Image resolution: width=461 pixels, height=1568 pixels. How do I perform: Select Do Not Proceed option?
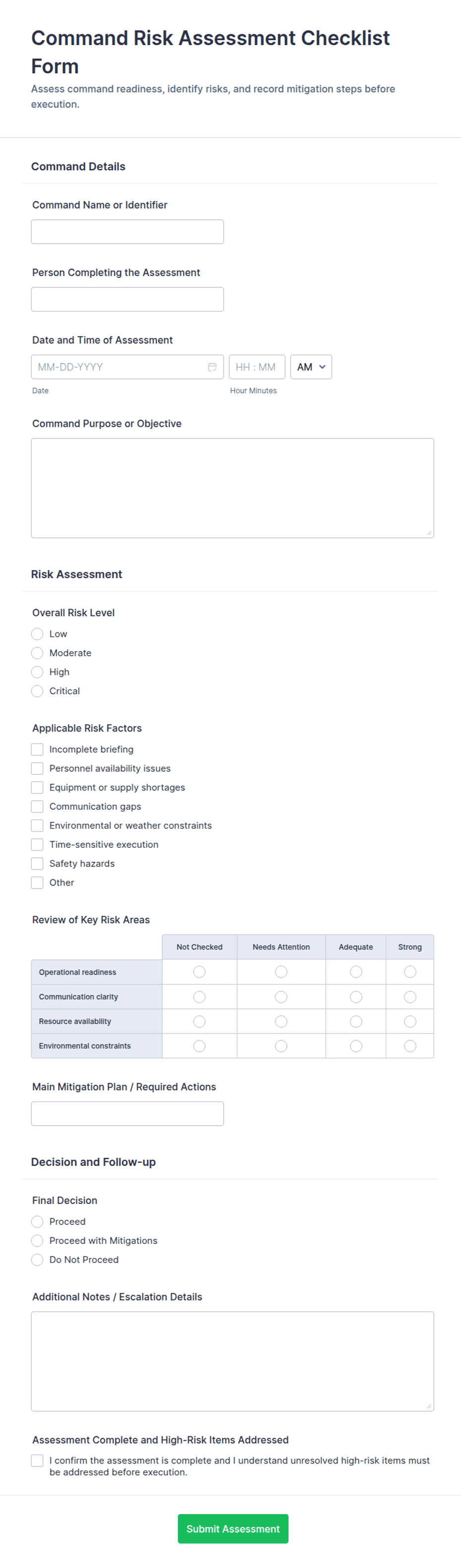(37, 1259)
